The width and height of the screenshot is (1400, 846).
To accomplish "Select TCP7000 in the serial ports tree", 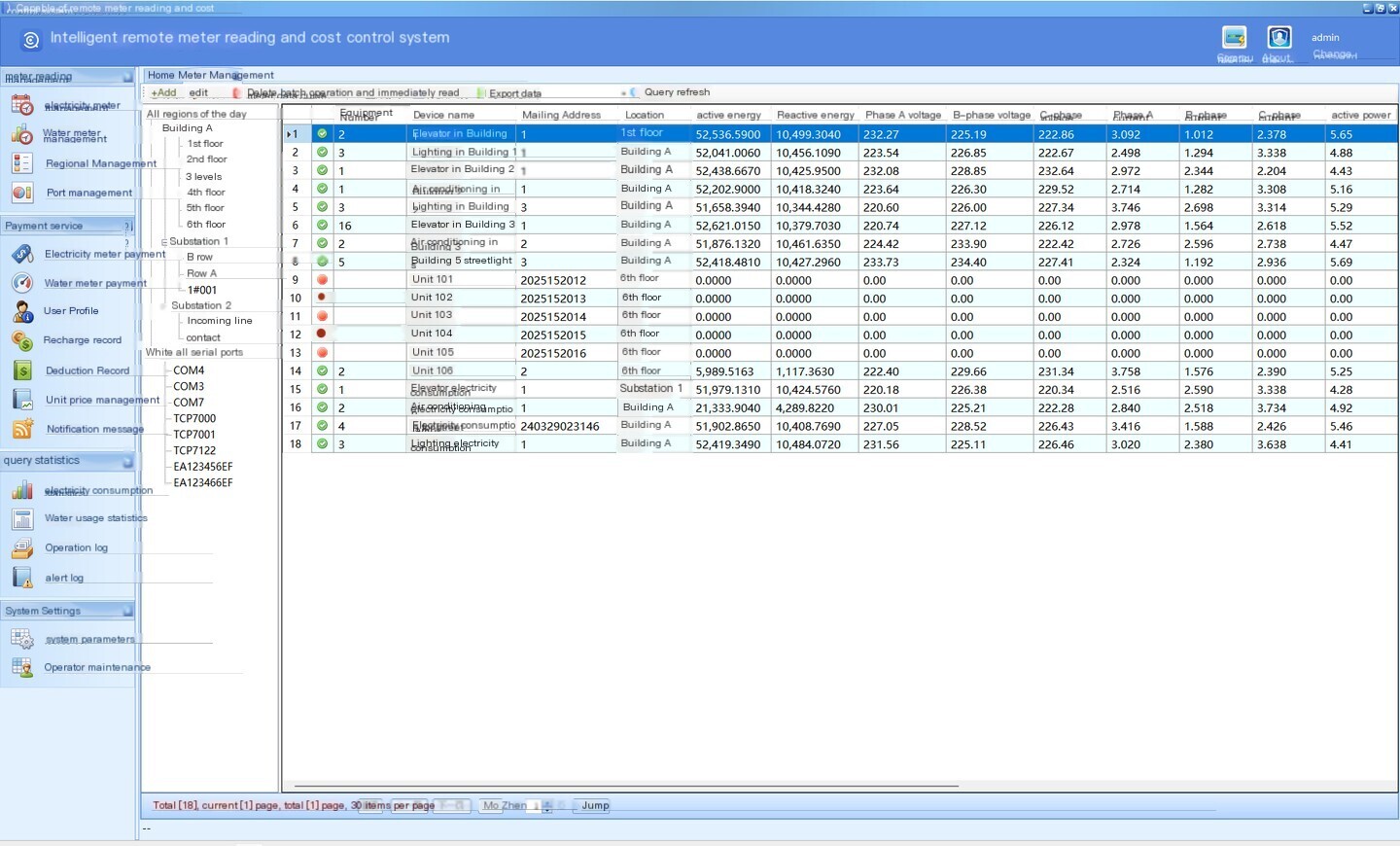I will pos(194,418).
